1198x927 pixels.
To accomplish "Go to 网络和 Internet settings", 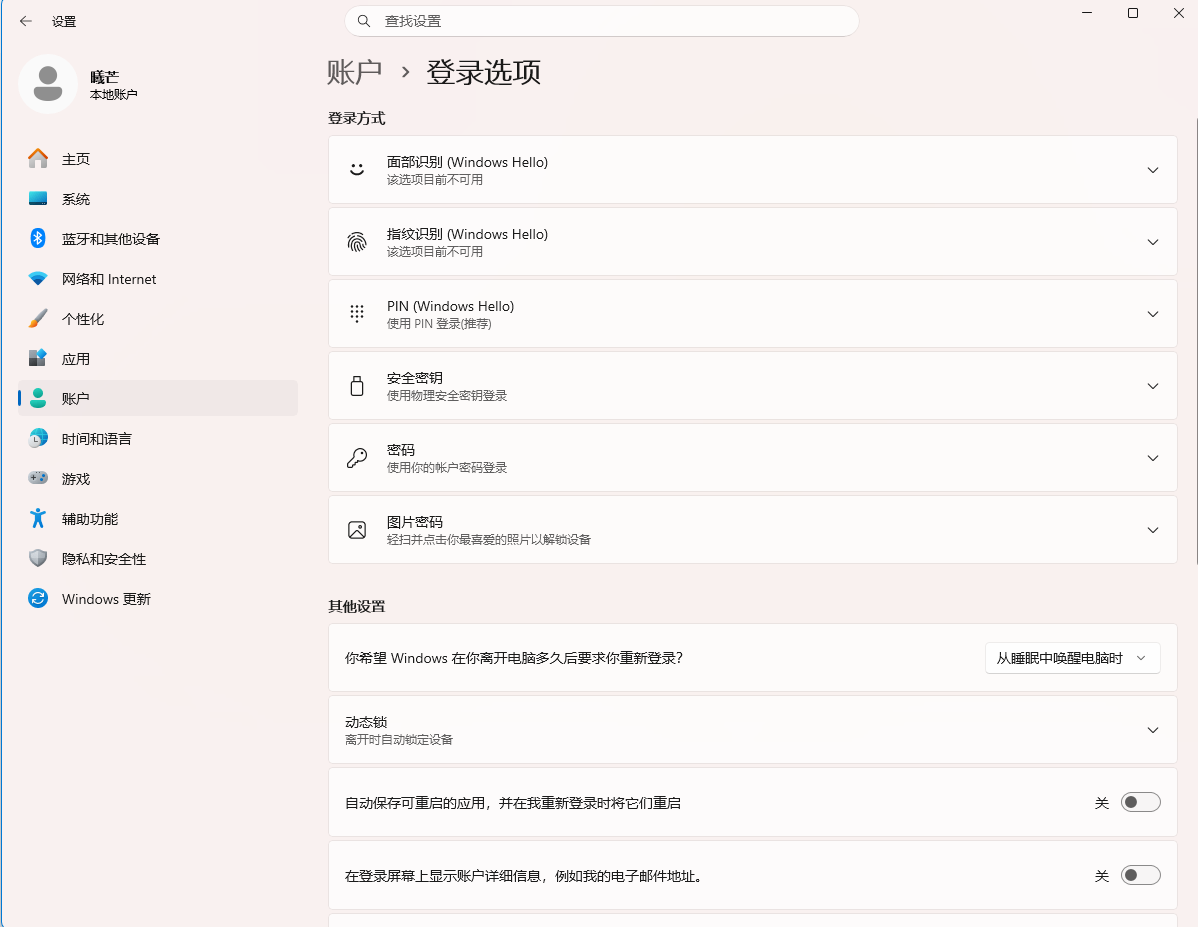I will (158, 279).
